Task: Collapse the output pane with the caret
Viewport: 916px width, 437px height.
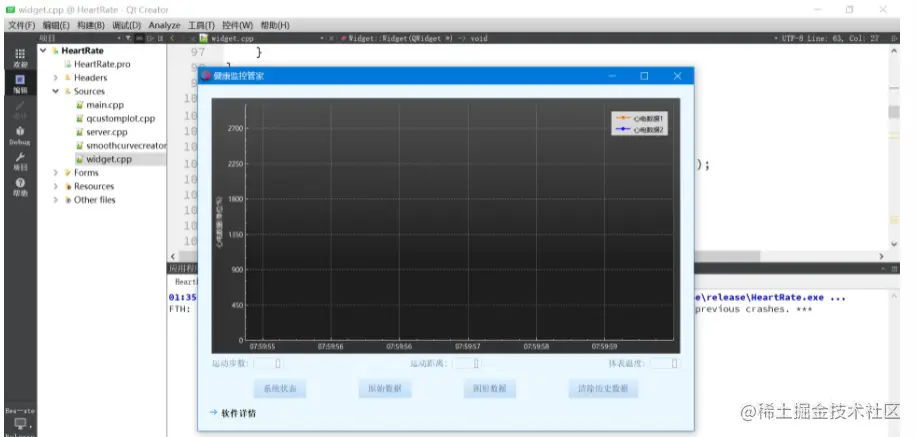Action: pyautogui.click(x=883, y=269)
